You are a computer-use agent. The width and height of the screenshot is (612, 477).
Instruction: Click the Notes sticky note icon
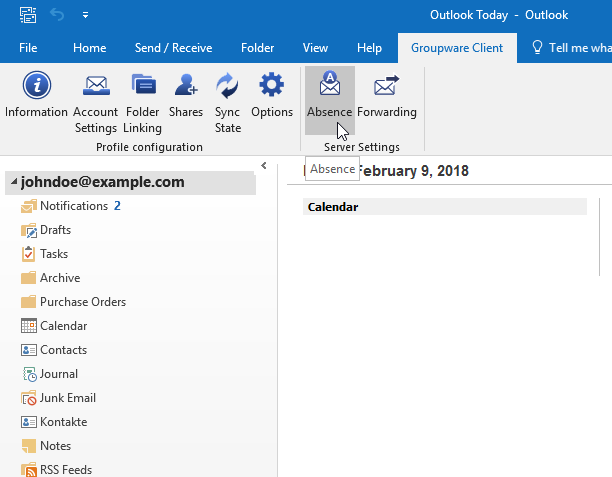(28, 446)
